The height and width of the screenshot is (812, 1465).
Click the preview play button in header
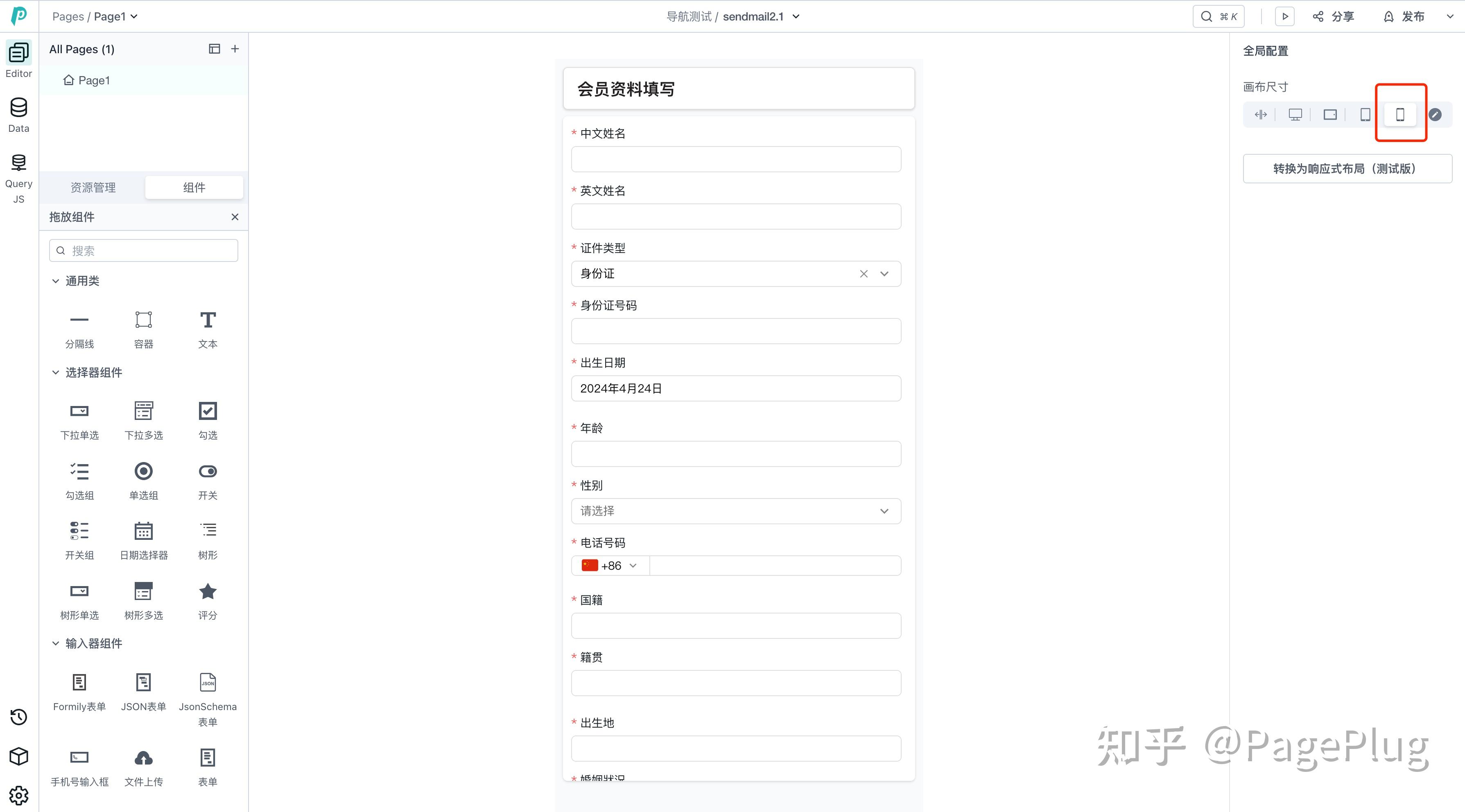tap(1284, 16)
